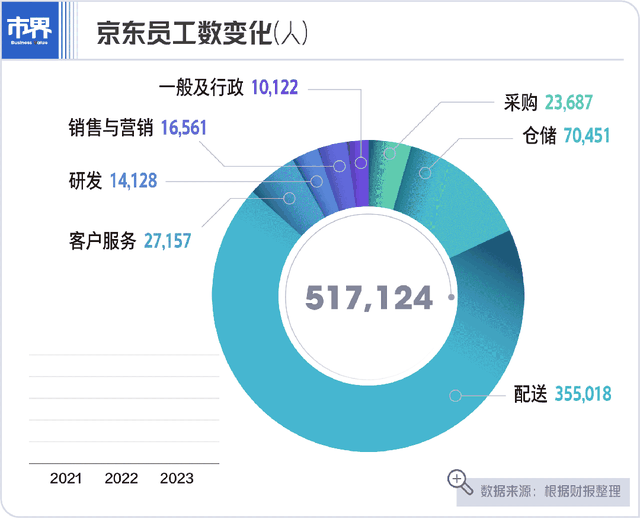Image resolution: width=640 pixels, height=519 pixels.
Task: Click the value 23,687
Action: tap(569, 102)
